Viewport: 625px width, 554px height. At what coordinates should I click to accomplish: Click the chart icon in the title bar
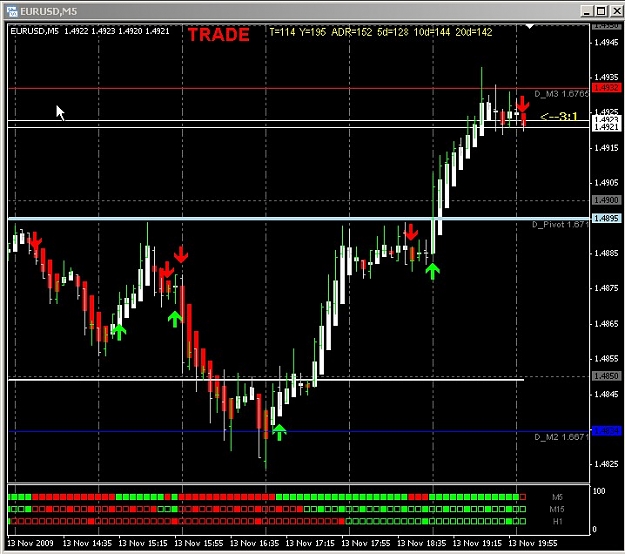pyautogui.click(x=12, y=11)
